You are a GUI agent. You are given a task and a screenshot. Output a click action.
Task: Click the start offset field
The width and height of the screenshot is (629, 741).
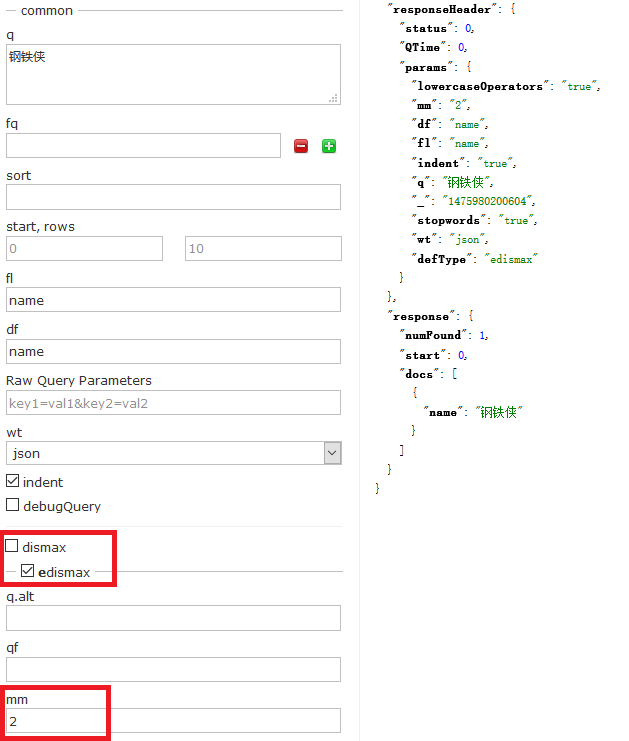tap(85, 249)
